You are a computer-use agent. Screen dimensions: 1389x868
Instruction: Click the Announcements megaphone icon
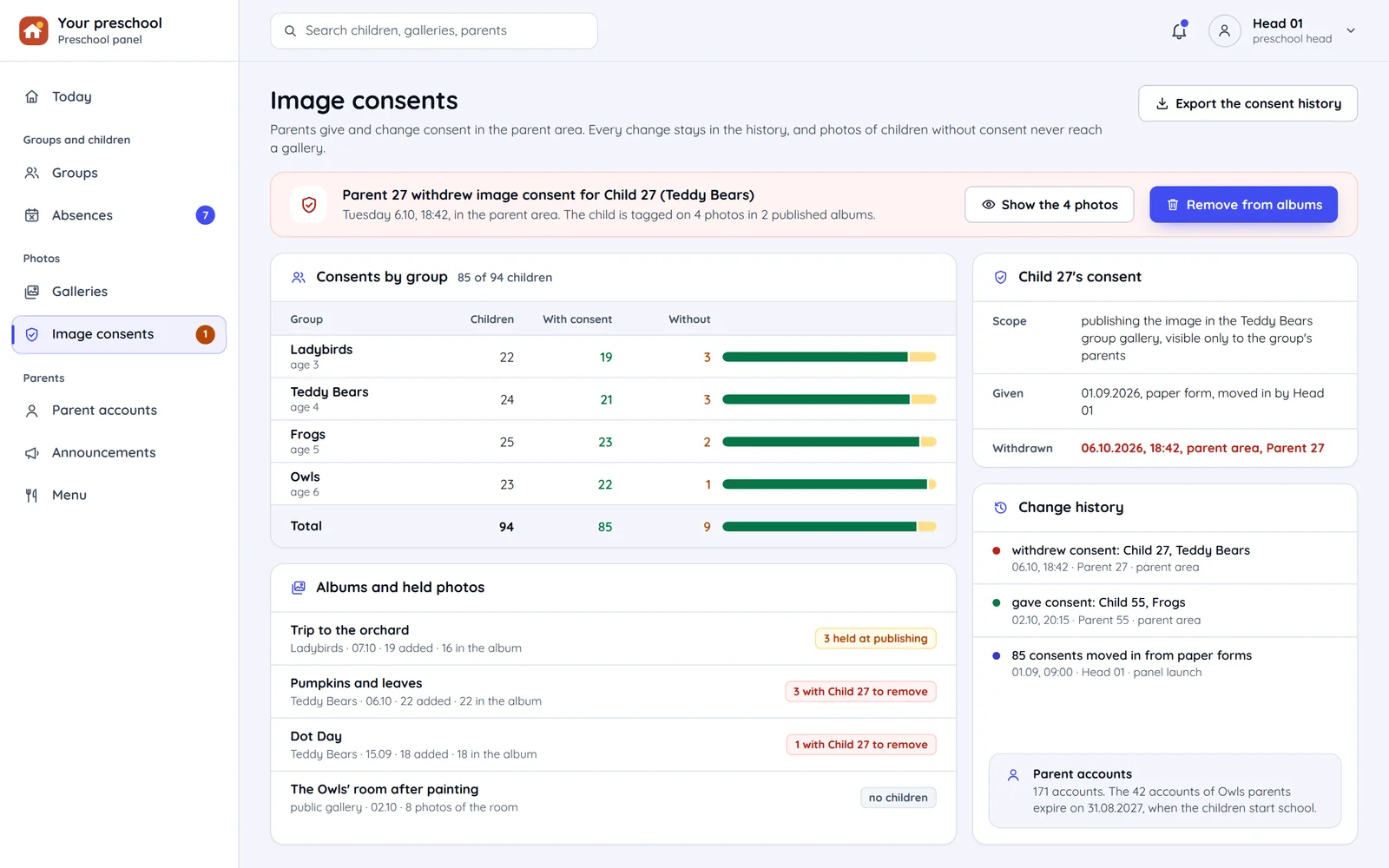coord(32,453)
